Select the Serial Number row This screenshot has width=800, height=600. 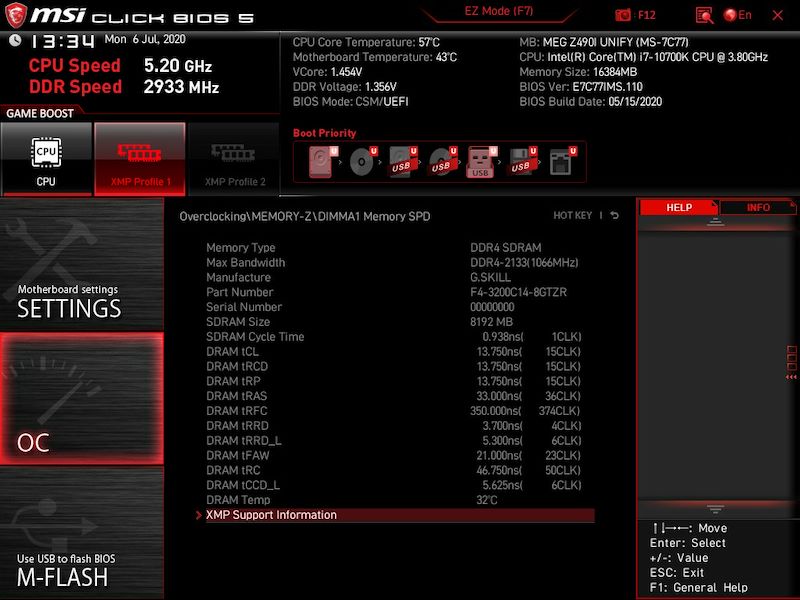point(400,307)
